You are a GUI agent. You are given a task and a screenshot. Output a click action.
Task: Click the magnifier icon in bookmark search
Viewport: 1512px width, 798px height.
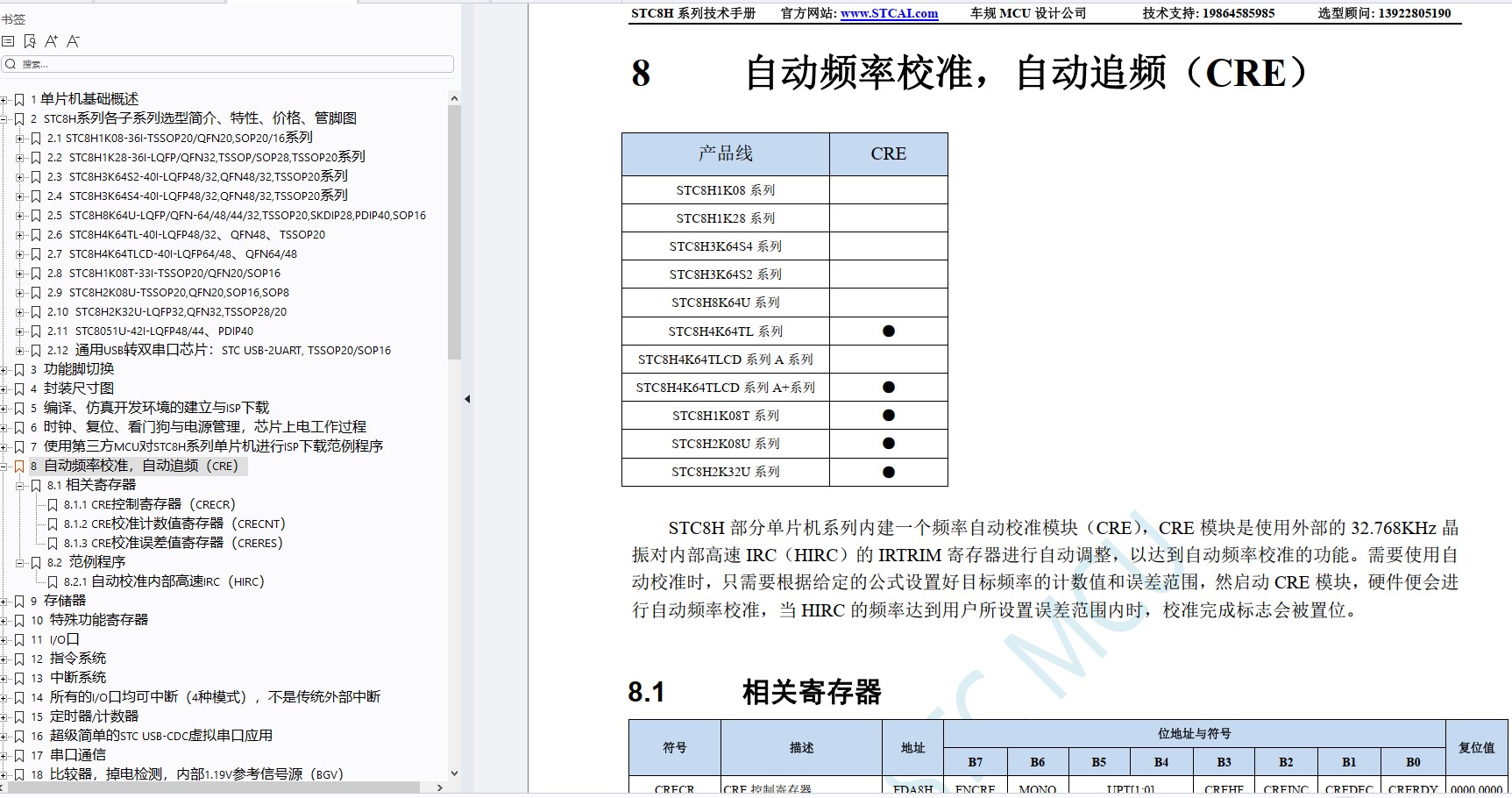coord(11,64)
